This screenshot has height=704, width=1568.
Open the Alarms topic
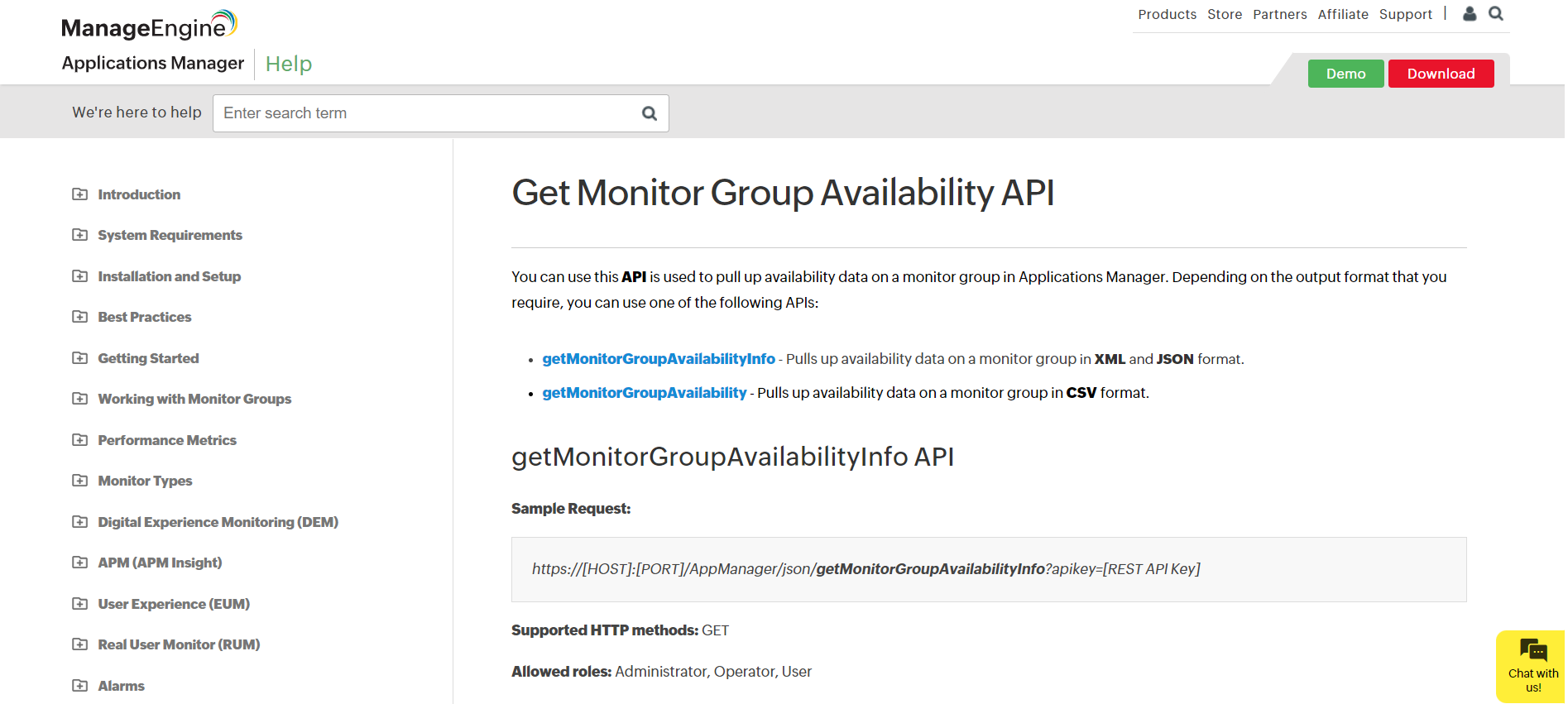point(121,686)
